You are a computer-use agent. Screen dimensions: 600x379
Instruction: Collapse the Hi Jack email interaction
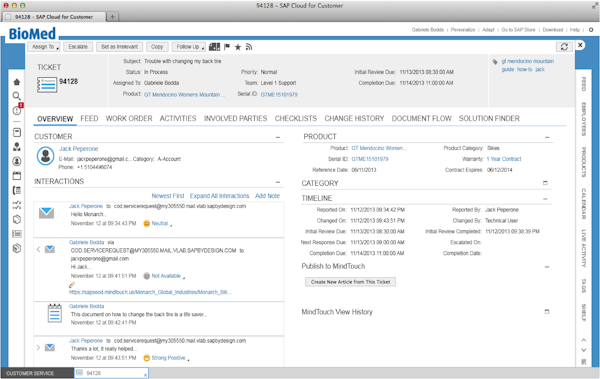click(38, 250)
